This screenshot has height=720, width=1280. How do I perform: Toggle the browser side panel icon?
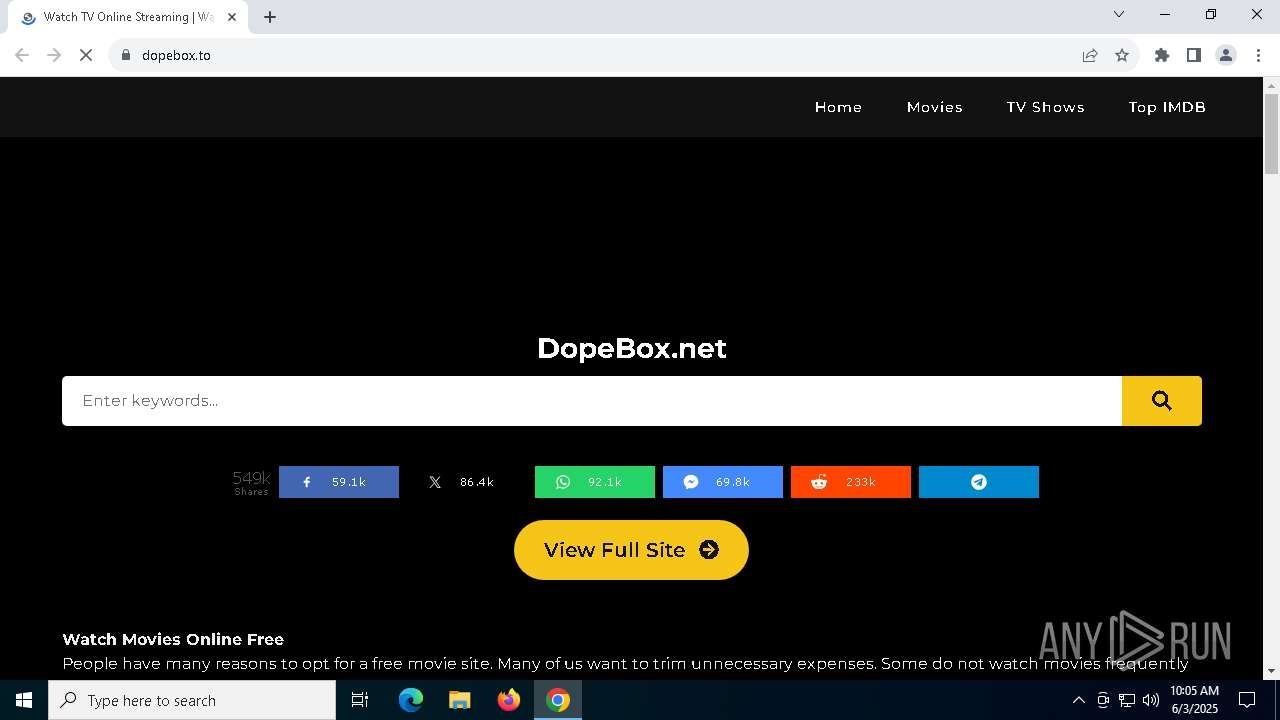click(x=1194, y=55)
